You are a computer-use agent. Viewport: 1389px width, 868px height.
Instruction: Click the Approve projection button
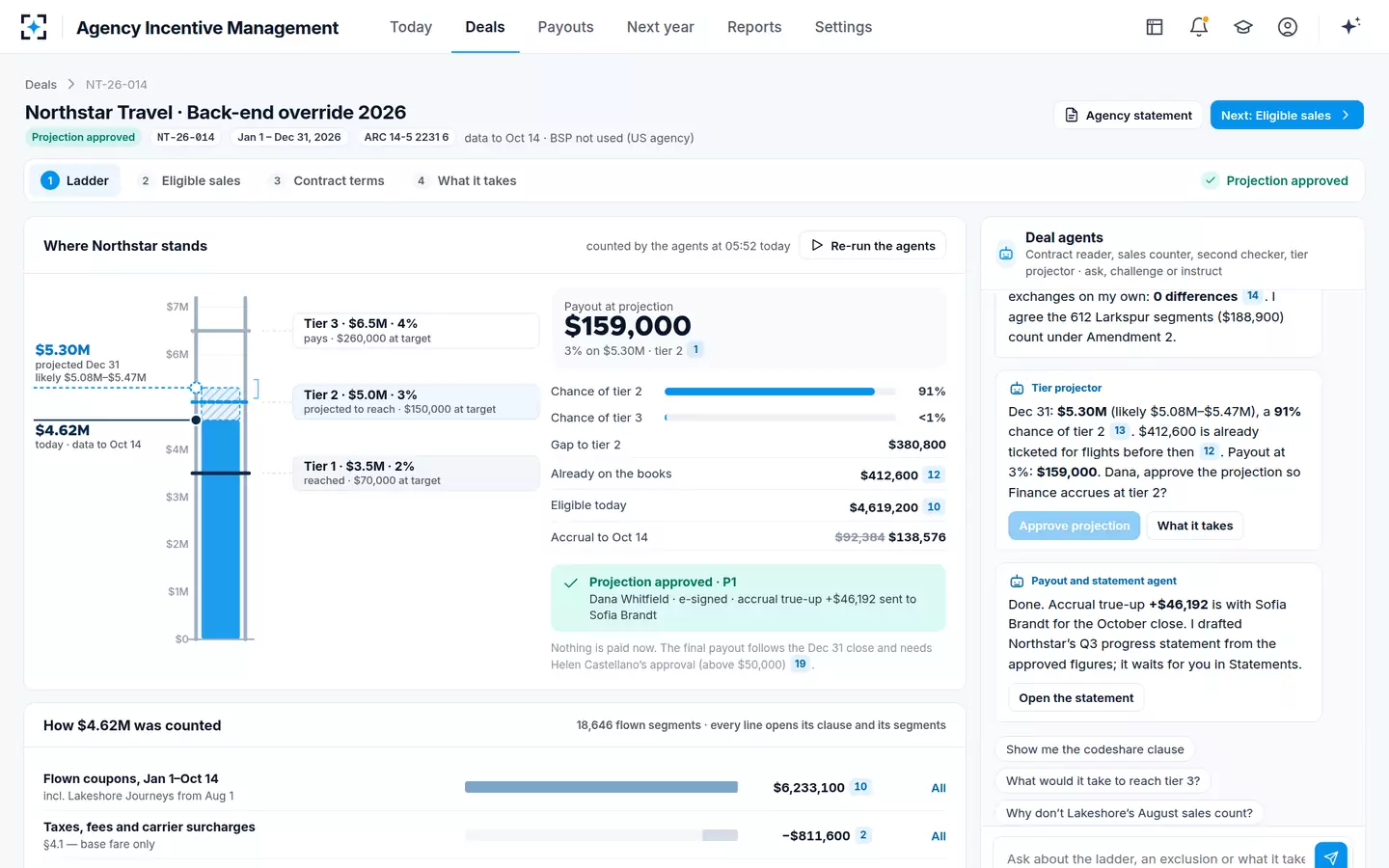(x=1075, y=526)
